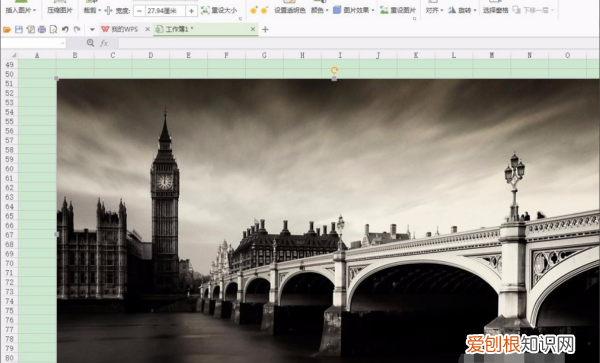Add a new document tab
Image resolution: width=600 pixels, height=363 pixels.
[x=265, y=29]
